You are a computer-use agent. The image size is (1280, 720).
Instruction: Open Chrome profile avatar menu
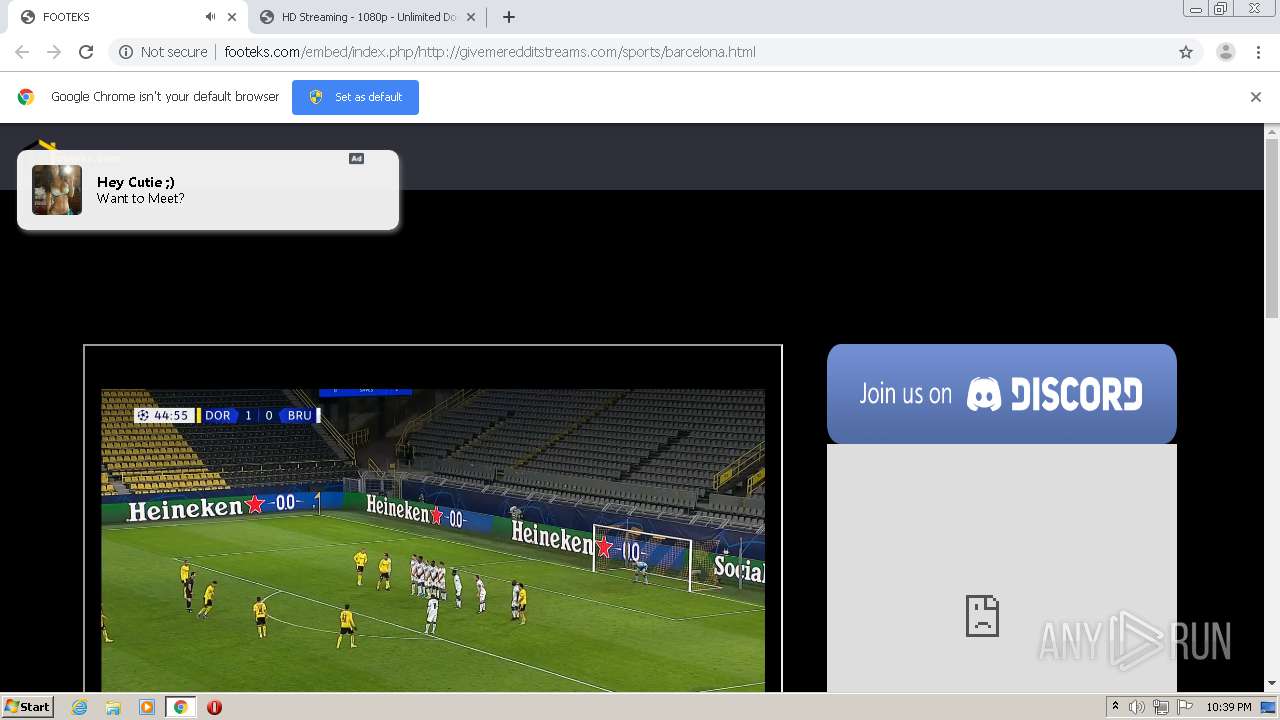point(1226,52)
